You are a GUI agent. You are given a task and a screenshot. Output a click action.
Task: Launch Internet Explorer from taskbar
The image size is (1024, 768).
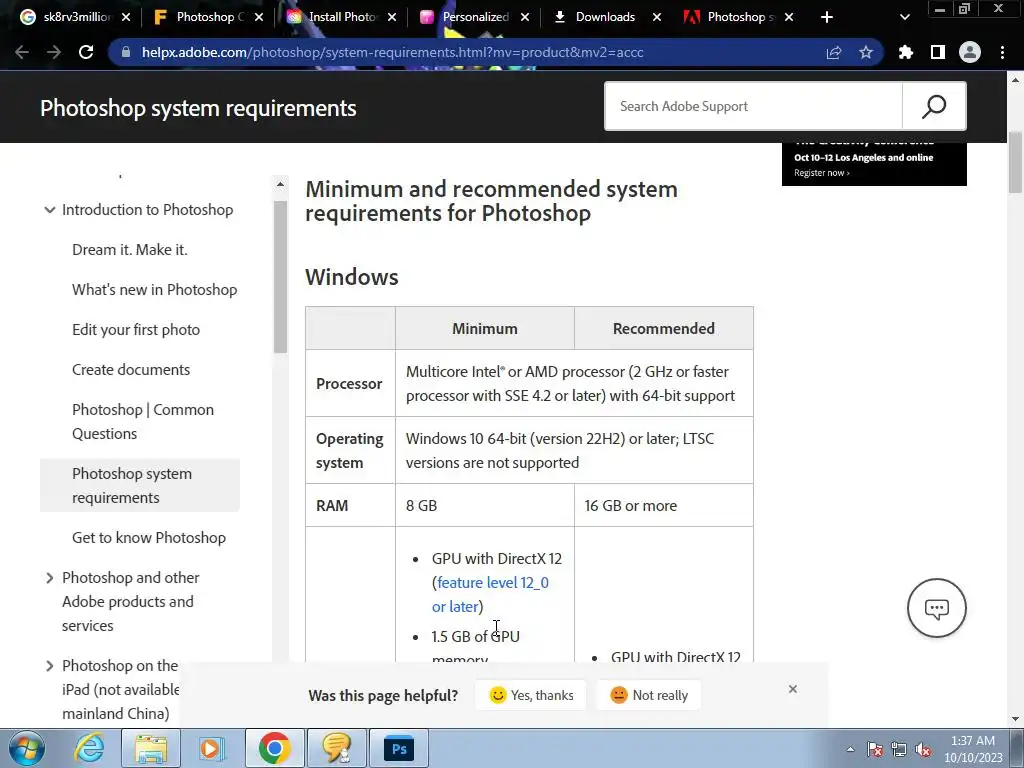pyautogui.click(x=88, y=748)
